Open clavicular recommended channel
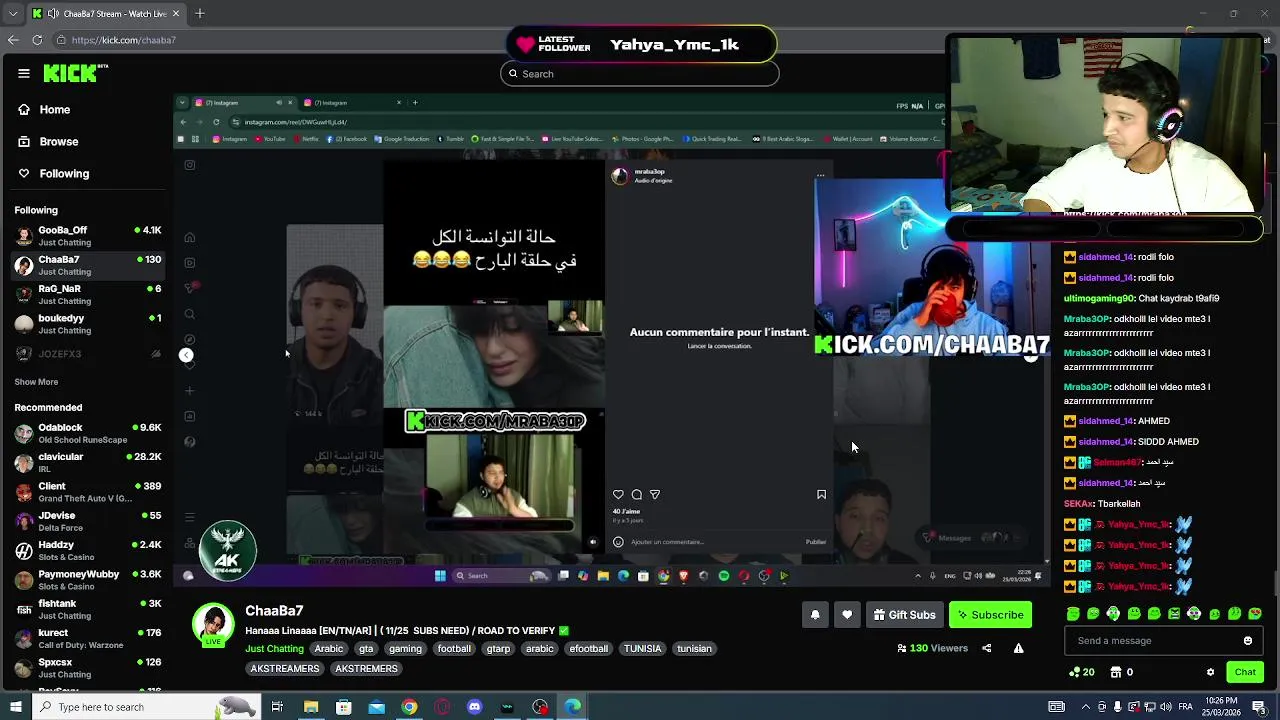This screenshot has height=720, width=1280. coord(88,462)
